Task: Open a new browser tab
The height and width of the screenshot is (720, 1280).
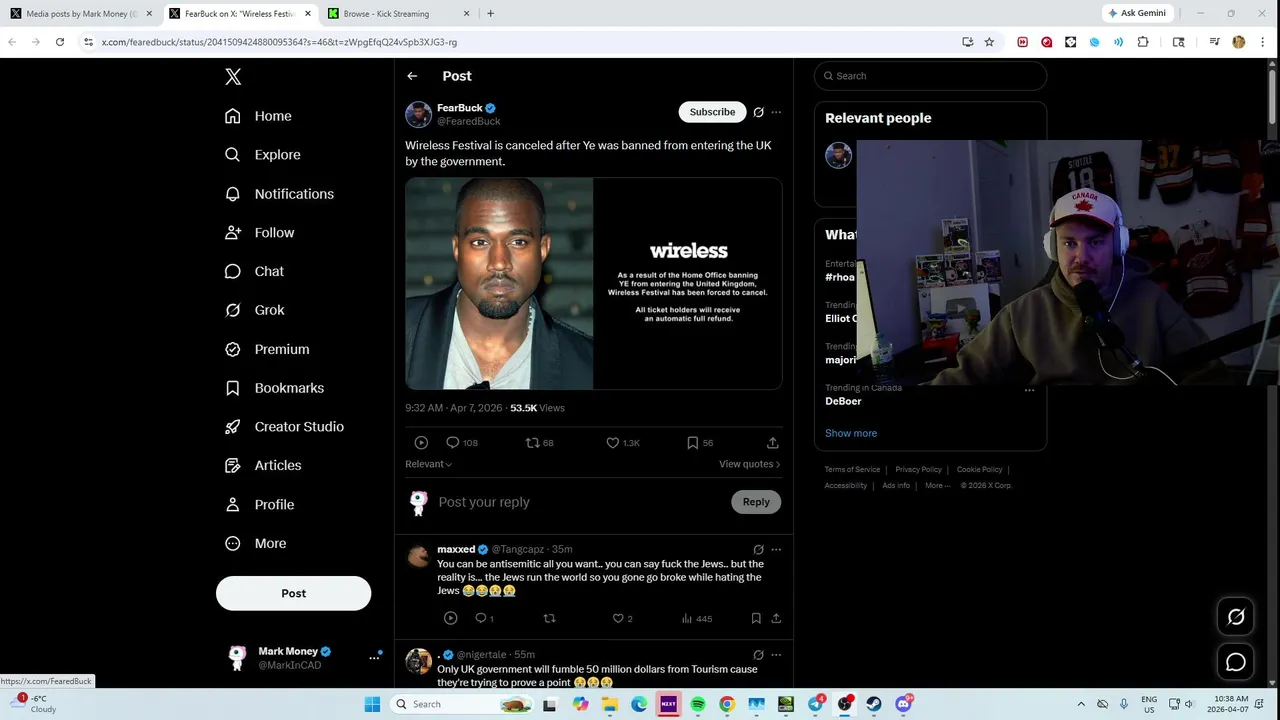Action: coord(490,14)
